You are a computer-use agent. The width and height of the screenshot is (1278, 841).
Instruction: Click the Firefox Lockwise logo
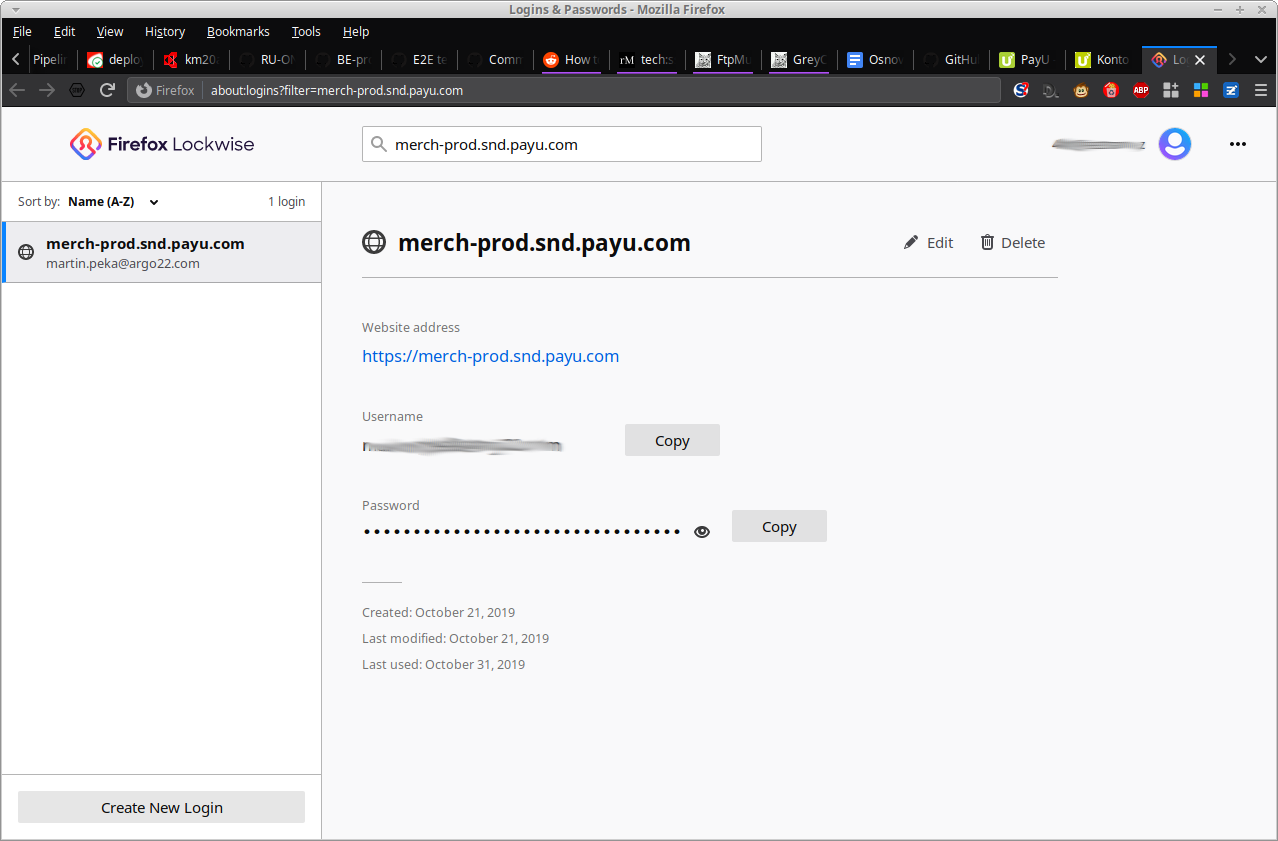[162, 144]
